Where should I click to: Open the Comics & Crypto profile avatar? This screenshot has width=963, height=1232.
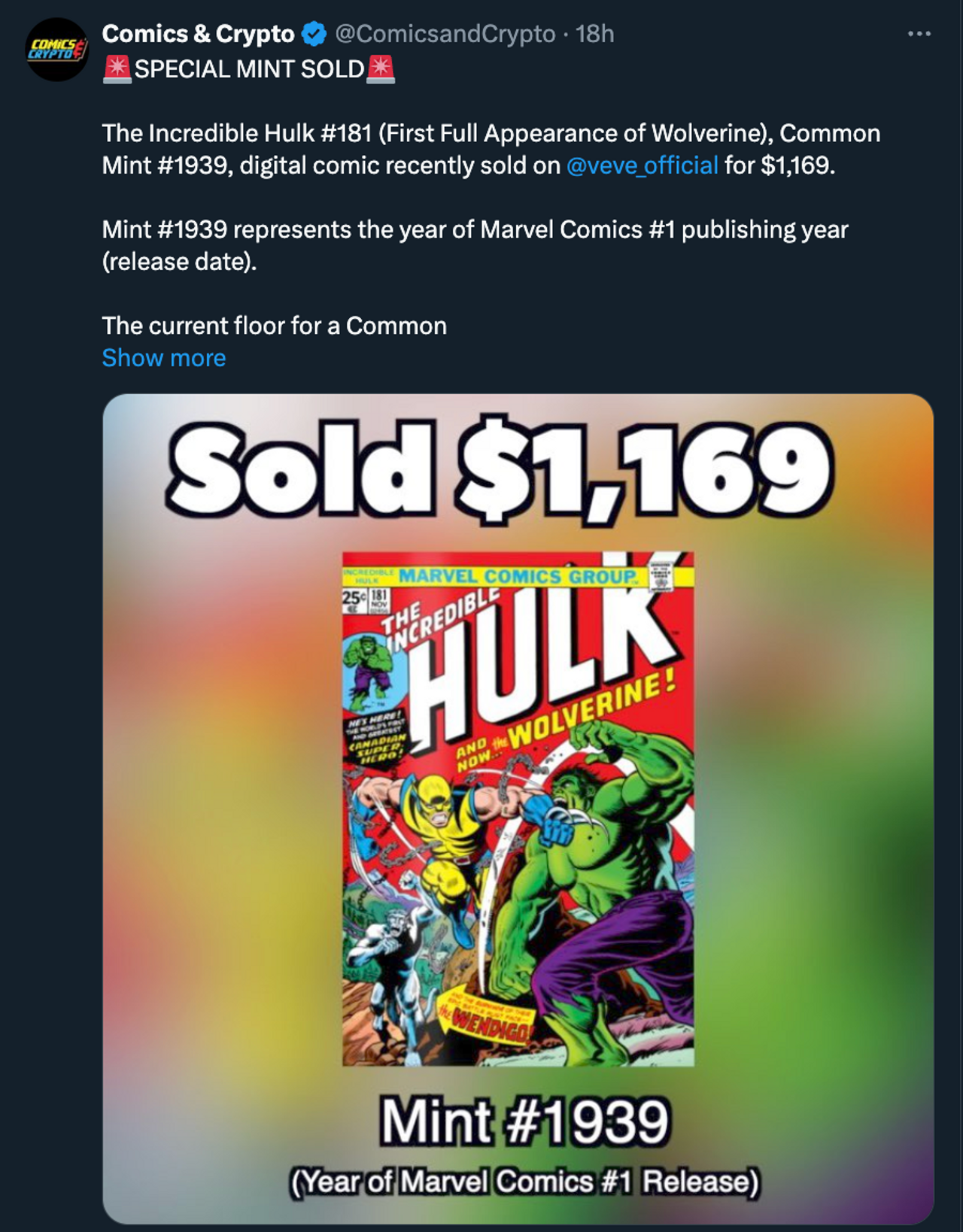(x=57, y=50)
